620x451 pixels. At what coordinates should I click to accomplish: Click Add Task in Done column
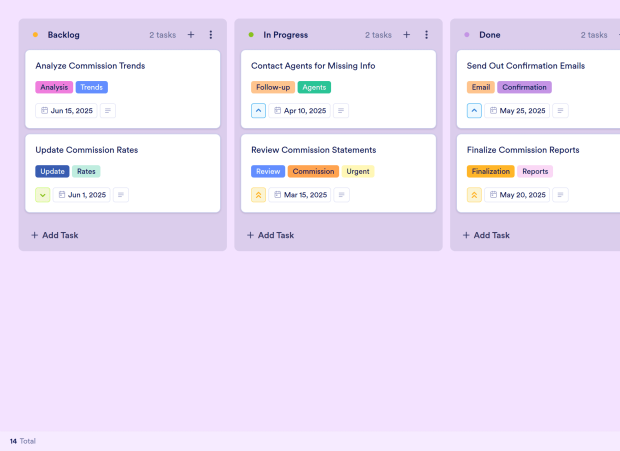click(486, 235)
